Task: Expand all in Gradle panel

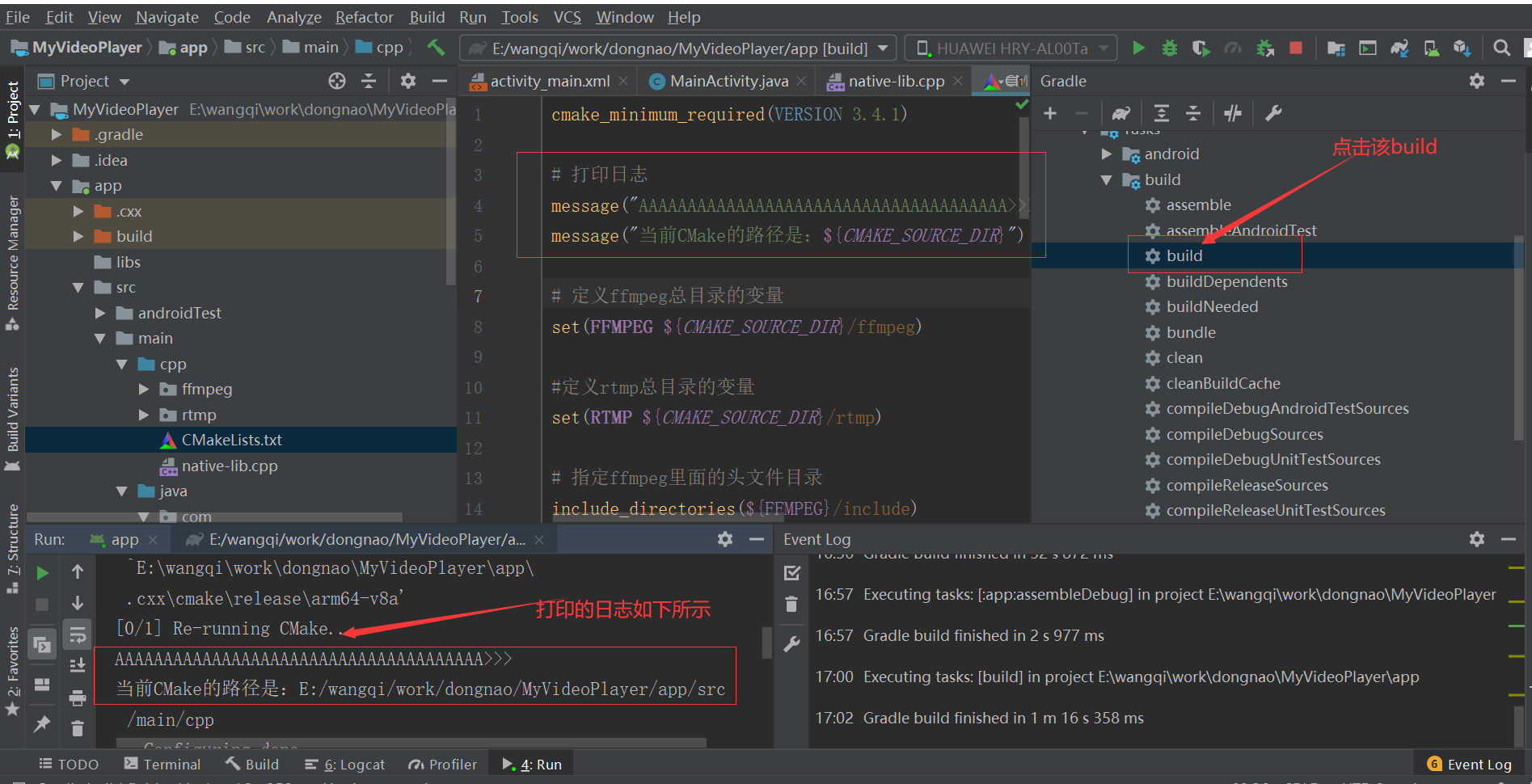Action: 1162,113
